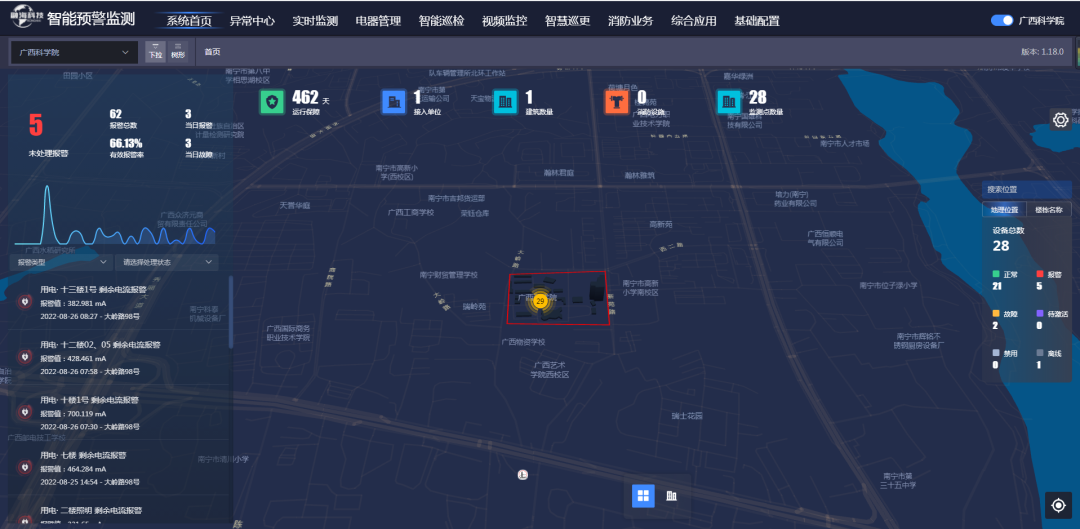Open the 综合应用 menu

click(x=694, y=21)
